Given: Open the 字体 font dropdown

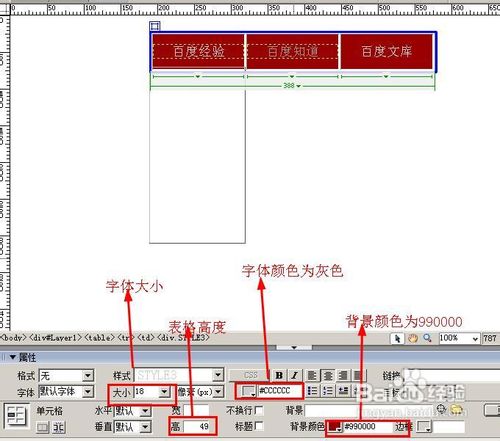Looking at the screenshot, I should click(x=88, y=391).
